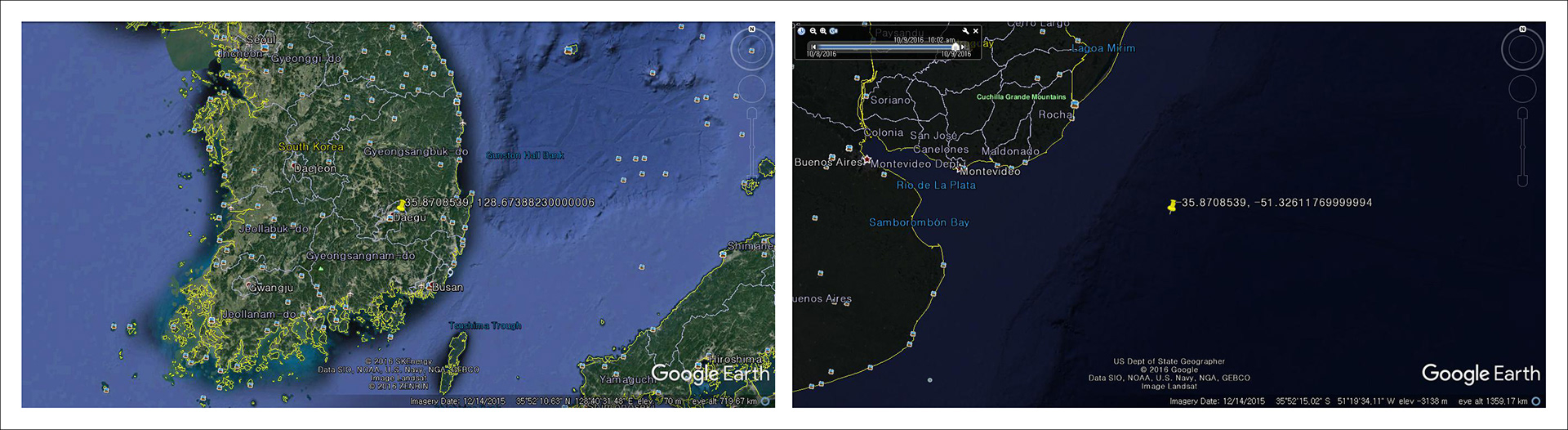The width and height of the screenshot is (1568, 430).
Task: Click the Shimane label
Action: click(751, 246)
